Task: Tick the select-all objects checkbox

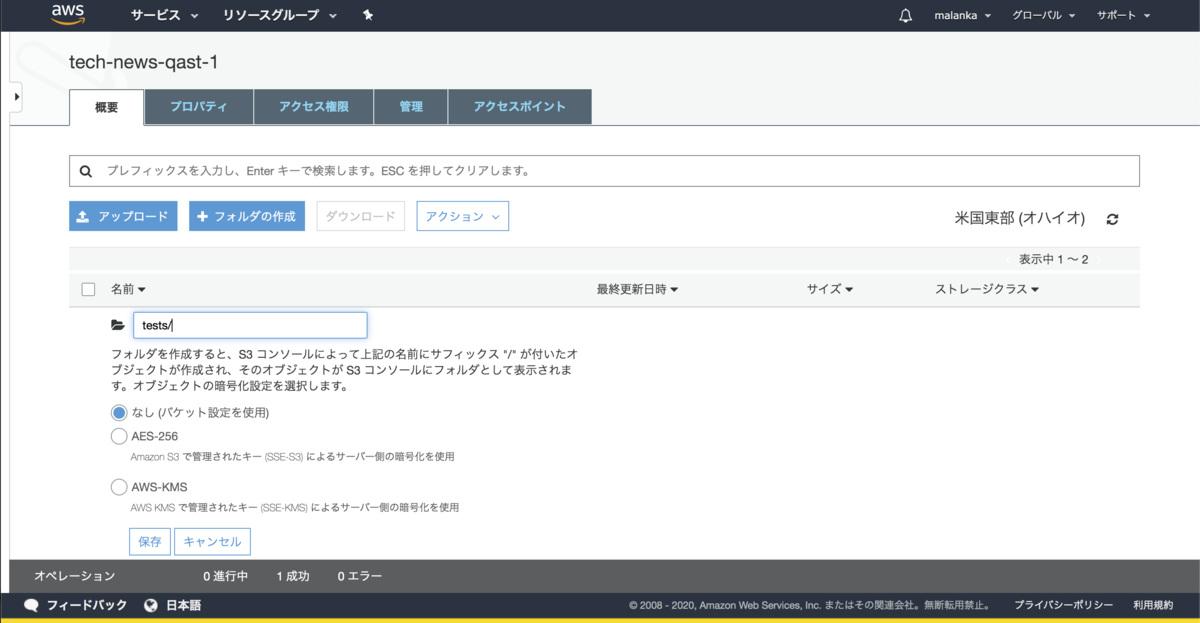Action: [x=88, y=289]
